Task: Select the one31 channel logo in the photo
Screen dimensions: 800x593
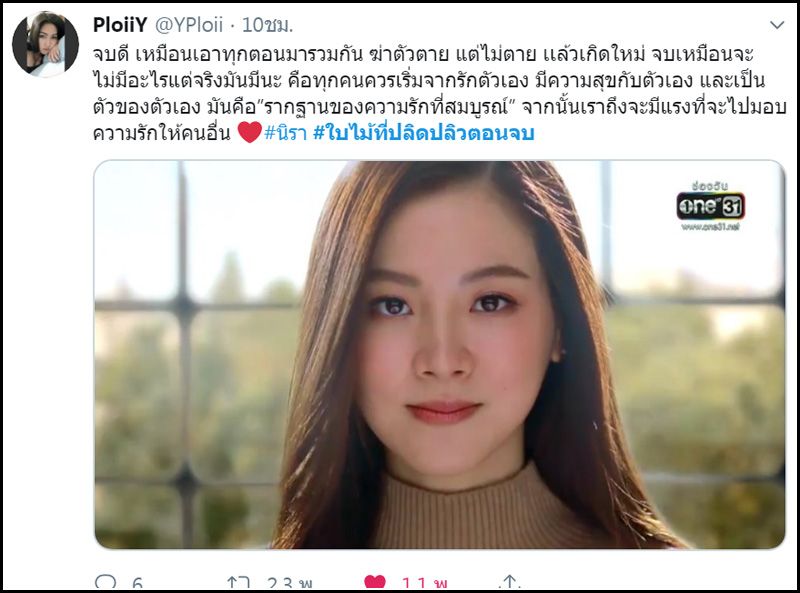Action: tap(711, 206)
